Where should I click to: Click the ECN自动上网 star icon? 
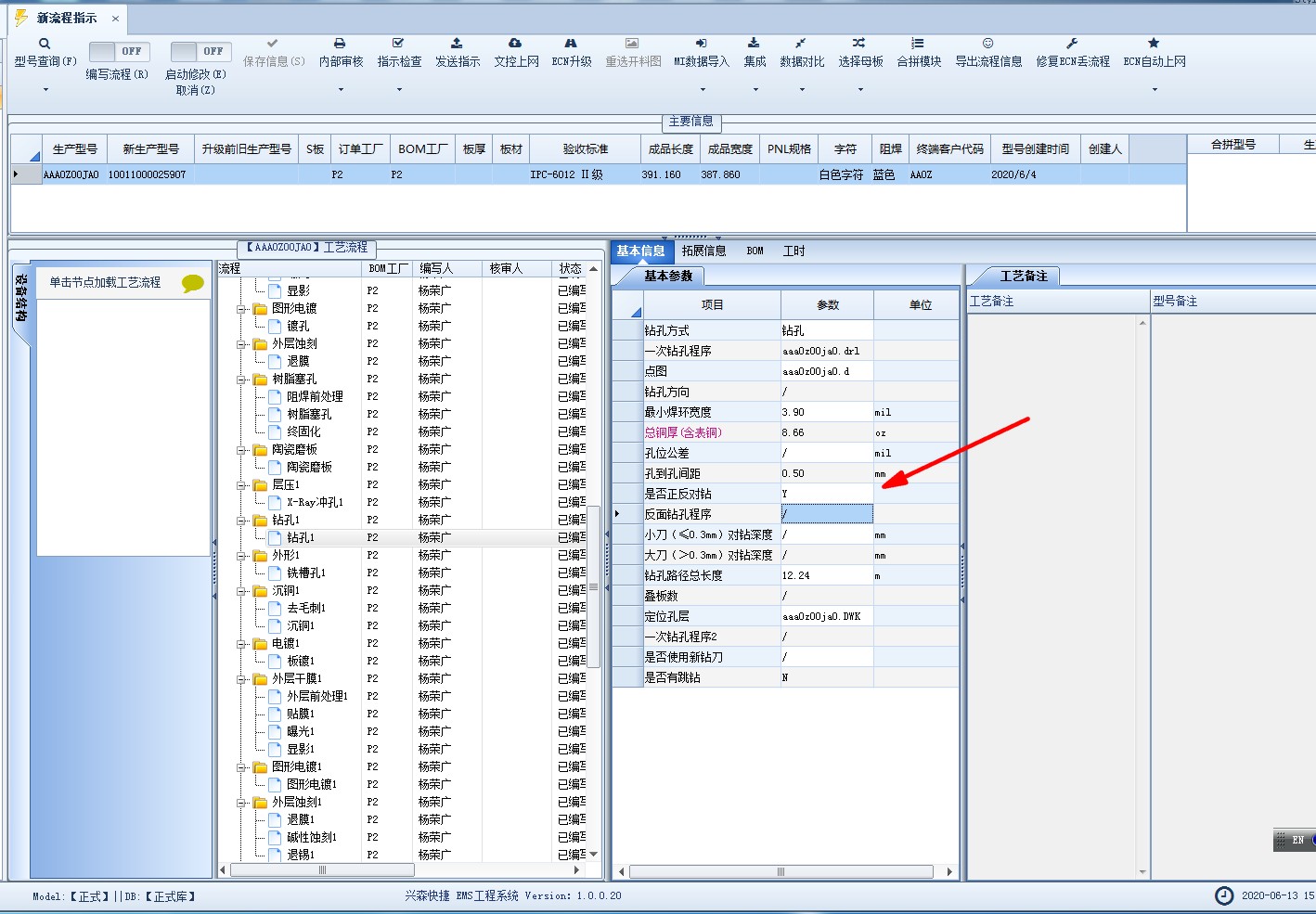1154,44
